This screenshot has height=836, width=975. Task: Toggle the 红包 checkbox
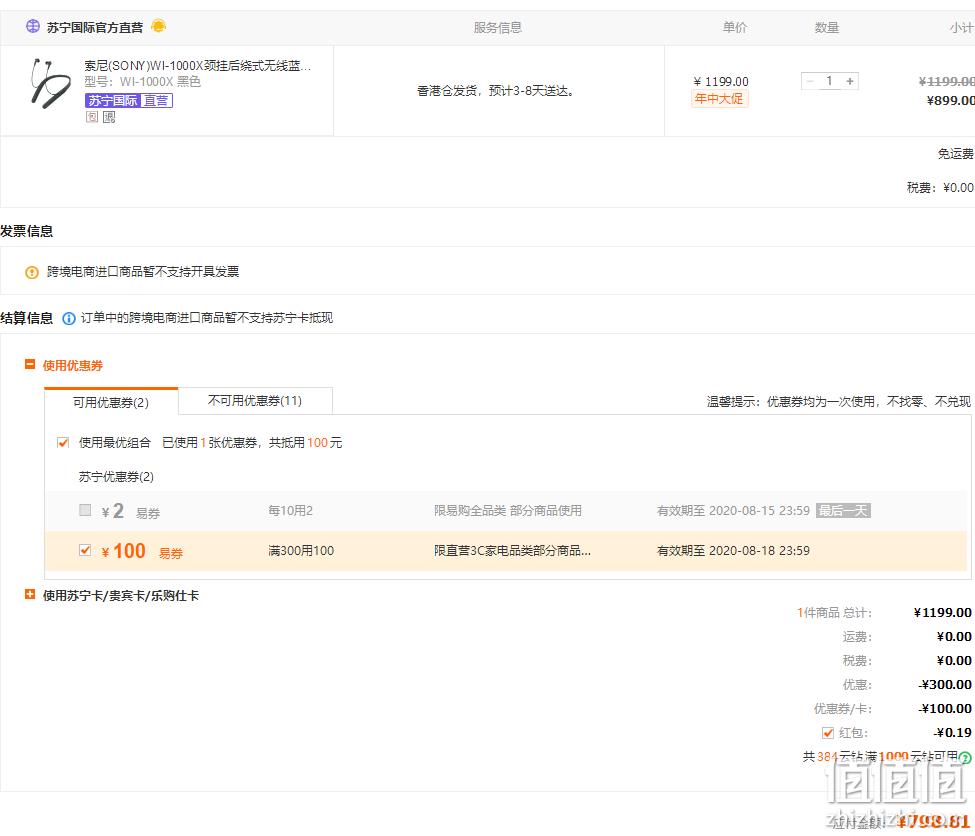(828, 733)
